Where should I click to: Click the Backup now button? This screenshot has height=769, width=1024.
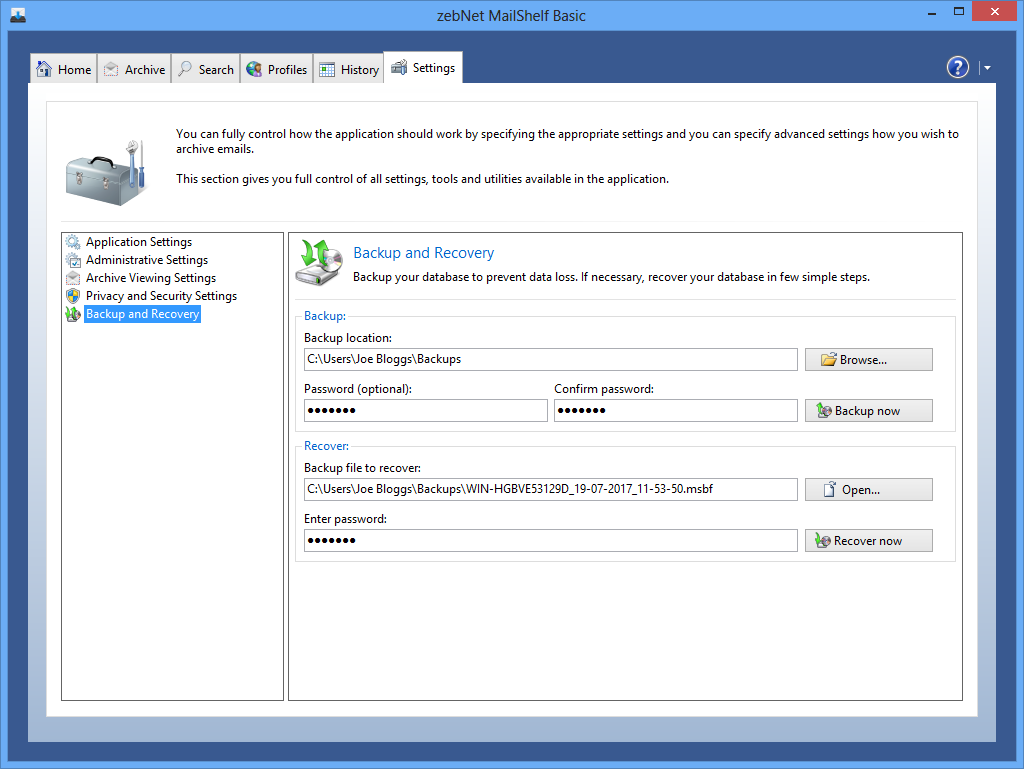coord(868,411)
